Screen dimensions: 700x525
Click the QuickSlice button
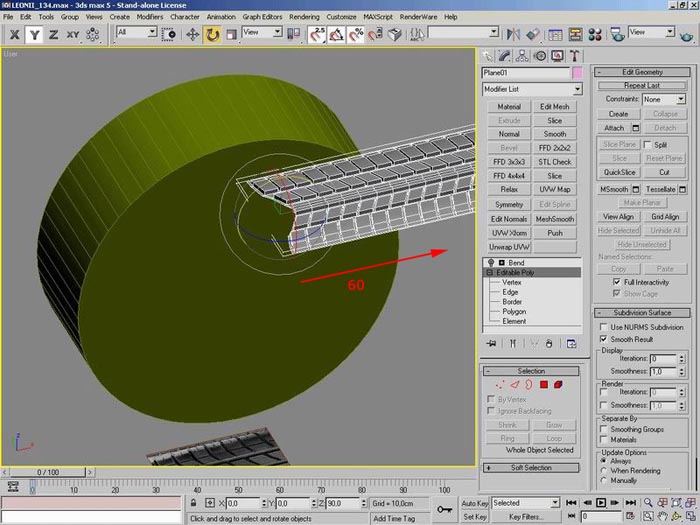click(619, 172)
